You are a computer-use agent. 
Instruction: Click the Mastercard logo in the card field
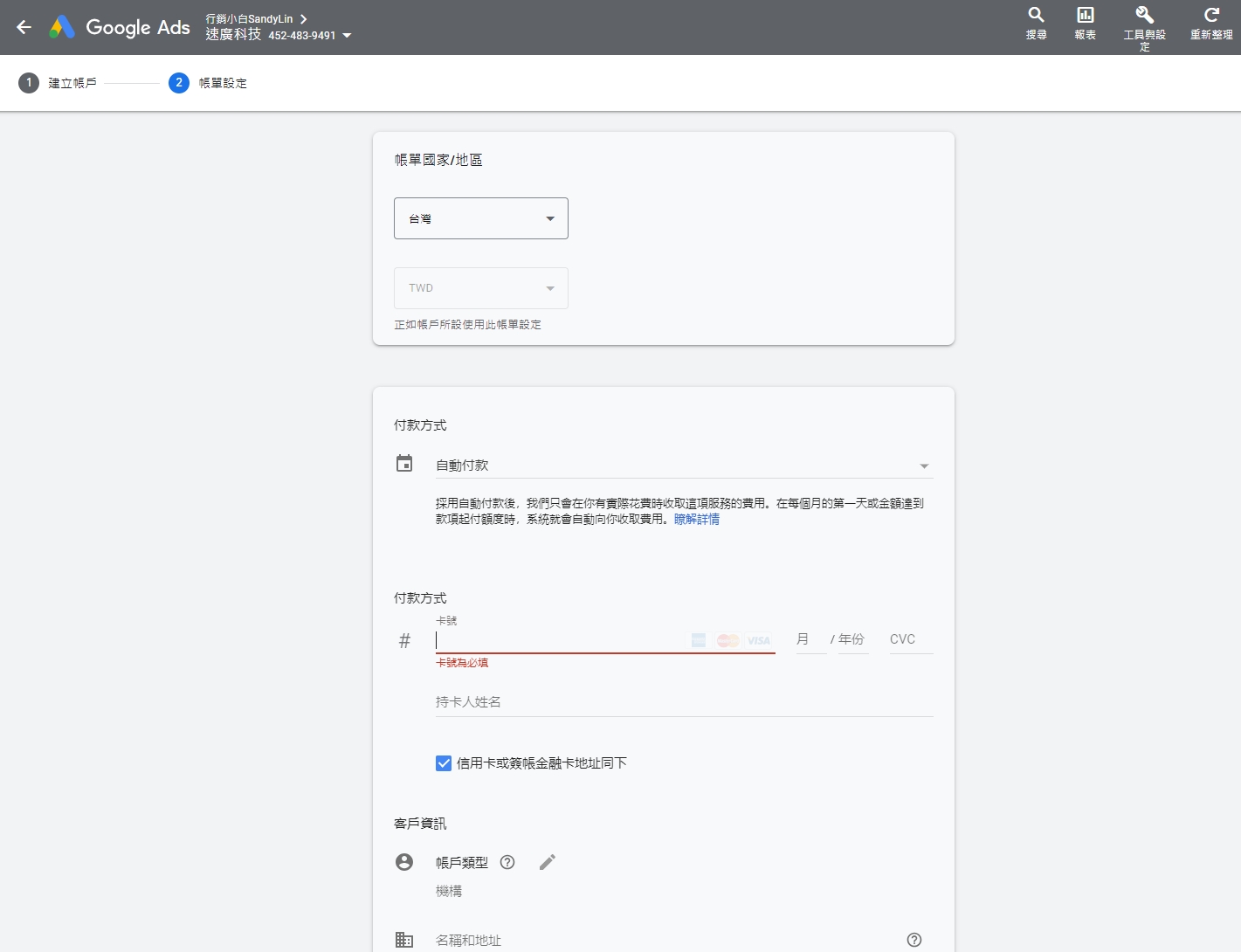tap(728, 640)
